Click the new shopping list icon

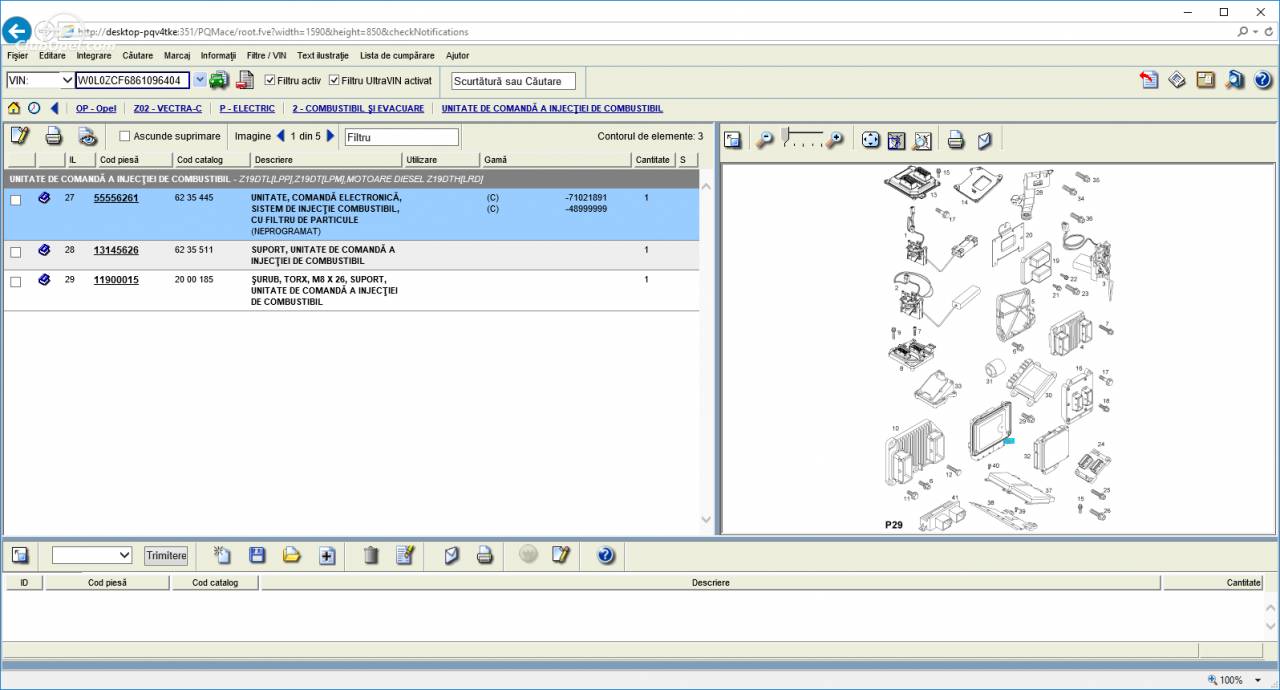(x=223, y=555)
